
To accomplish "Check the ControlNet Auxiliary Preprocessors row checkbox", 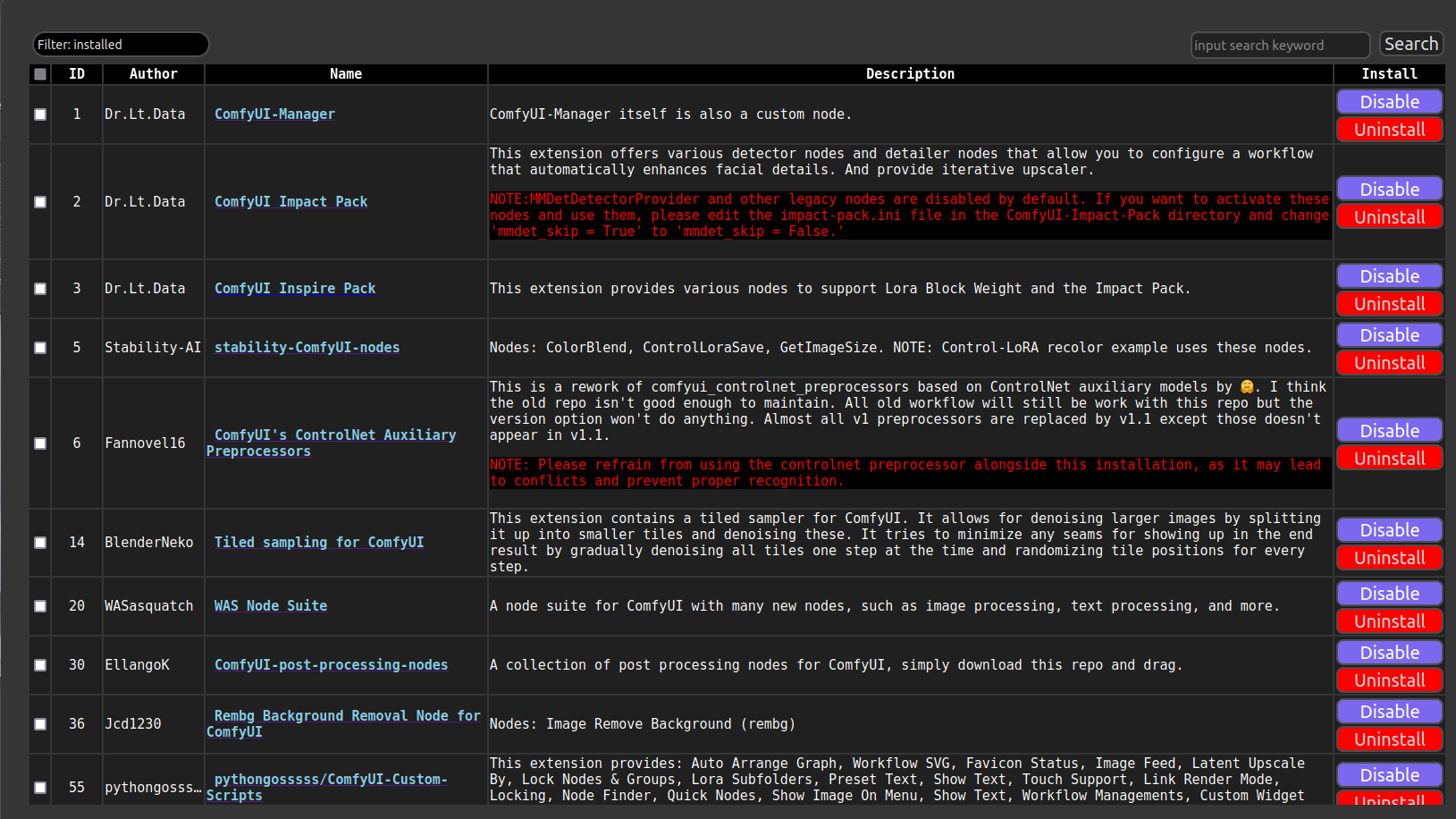I will [x=40, y=443].
